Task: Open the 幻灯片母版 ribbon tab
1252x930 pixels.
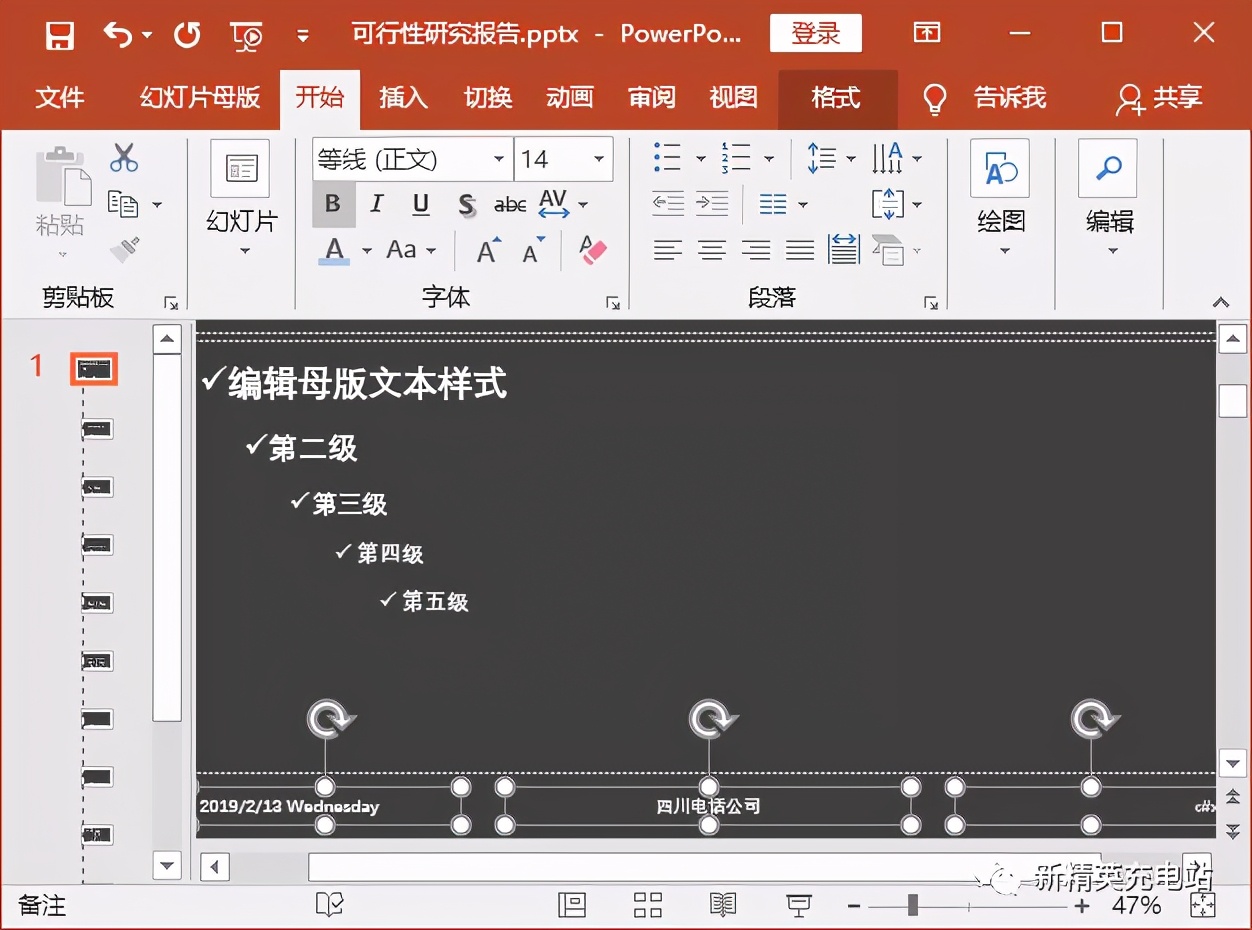Action: (197, 98)
